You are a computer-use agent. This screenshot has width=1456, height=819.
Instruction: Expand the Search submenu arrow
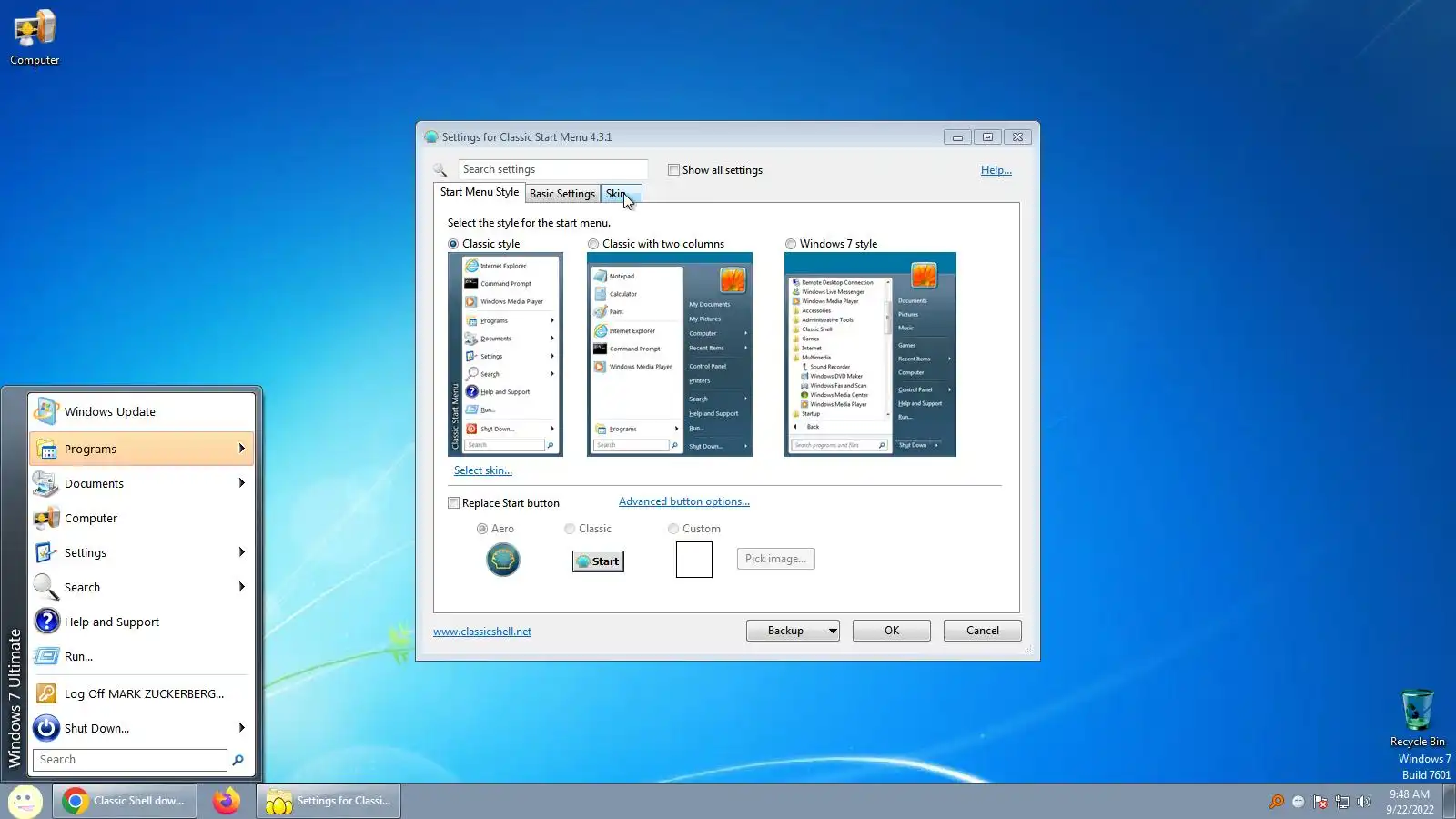click(242, 587)
